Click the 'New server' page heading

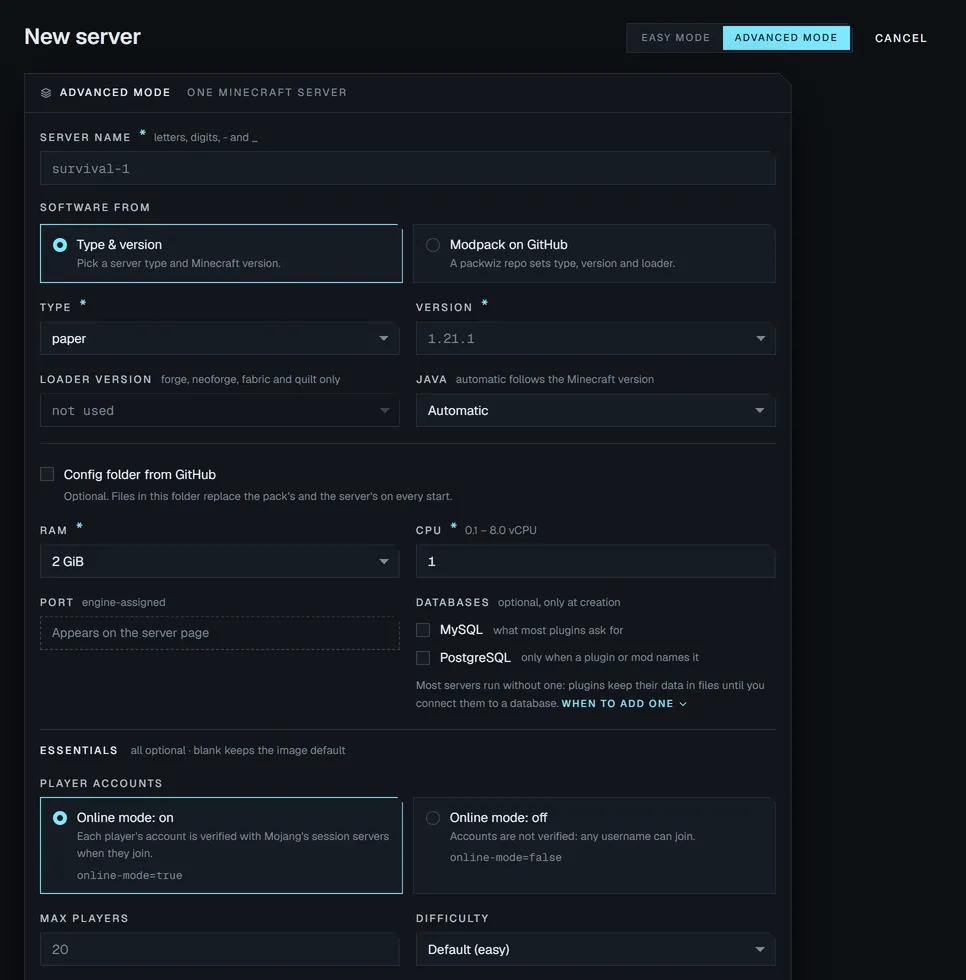[82, 36]
